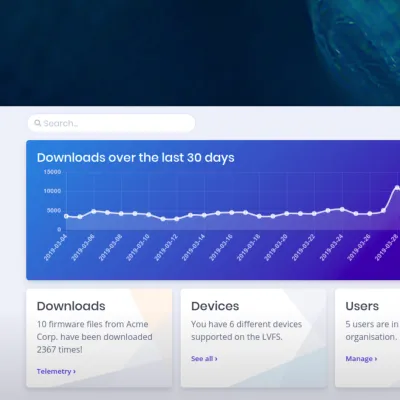Click the chart peak data point near 10000

(397, 188)
